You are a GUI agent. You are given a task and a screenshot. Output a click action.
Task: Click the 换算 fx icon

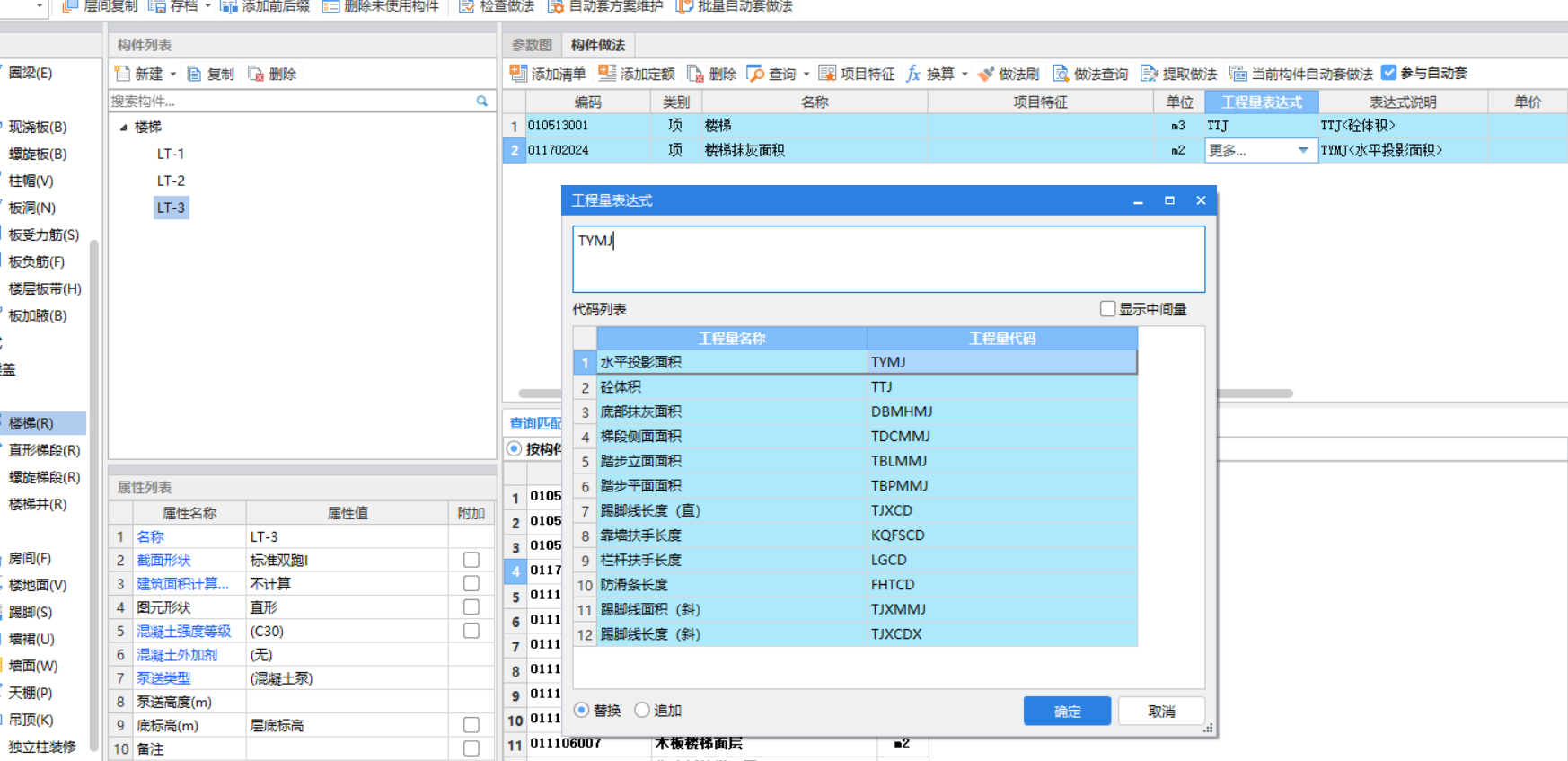pyautogui.click(x=914, y=74)
